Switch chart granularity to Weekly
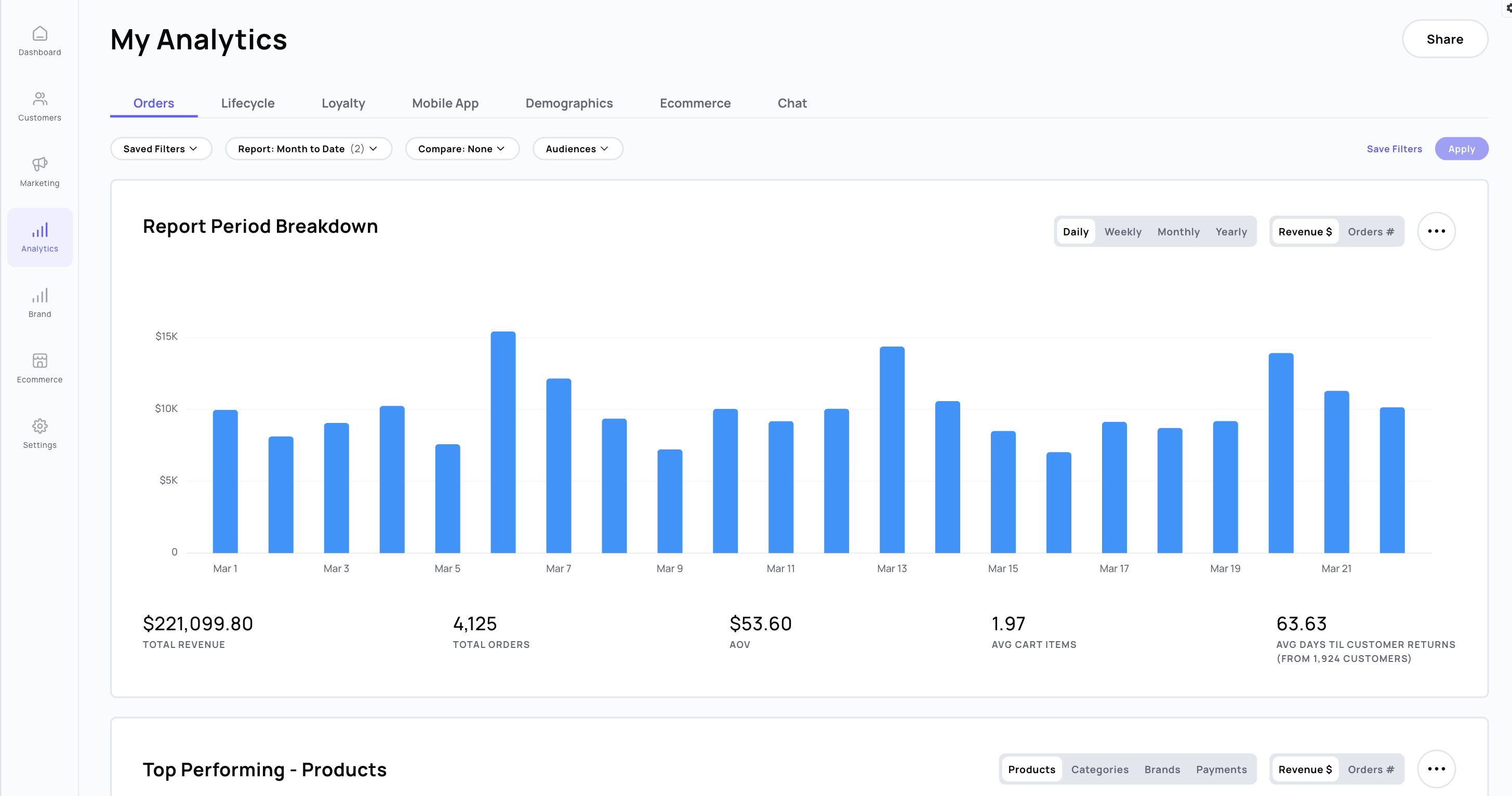 [1122, 232]
